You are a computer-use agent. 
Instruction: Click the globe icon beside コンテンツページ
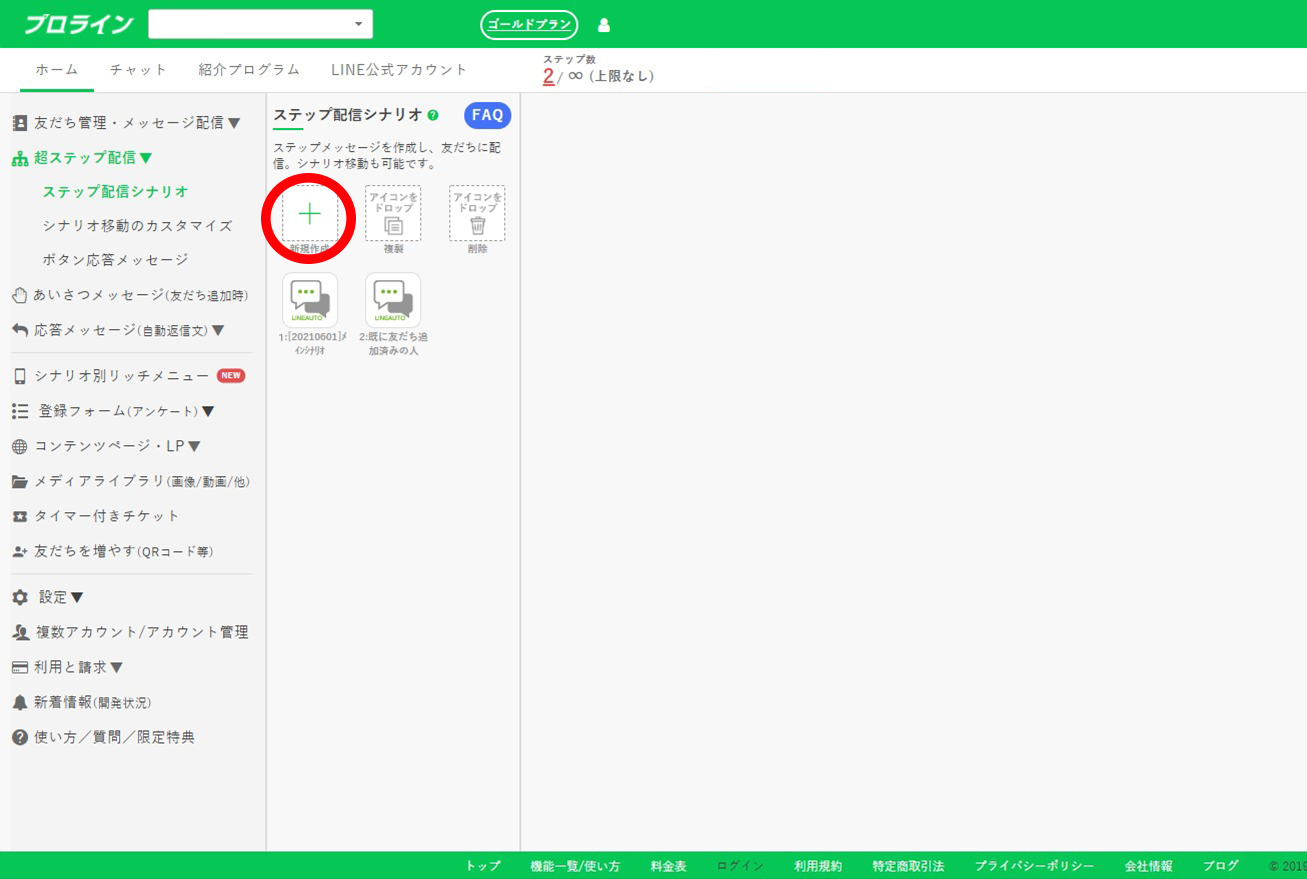[20, 447]
